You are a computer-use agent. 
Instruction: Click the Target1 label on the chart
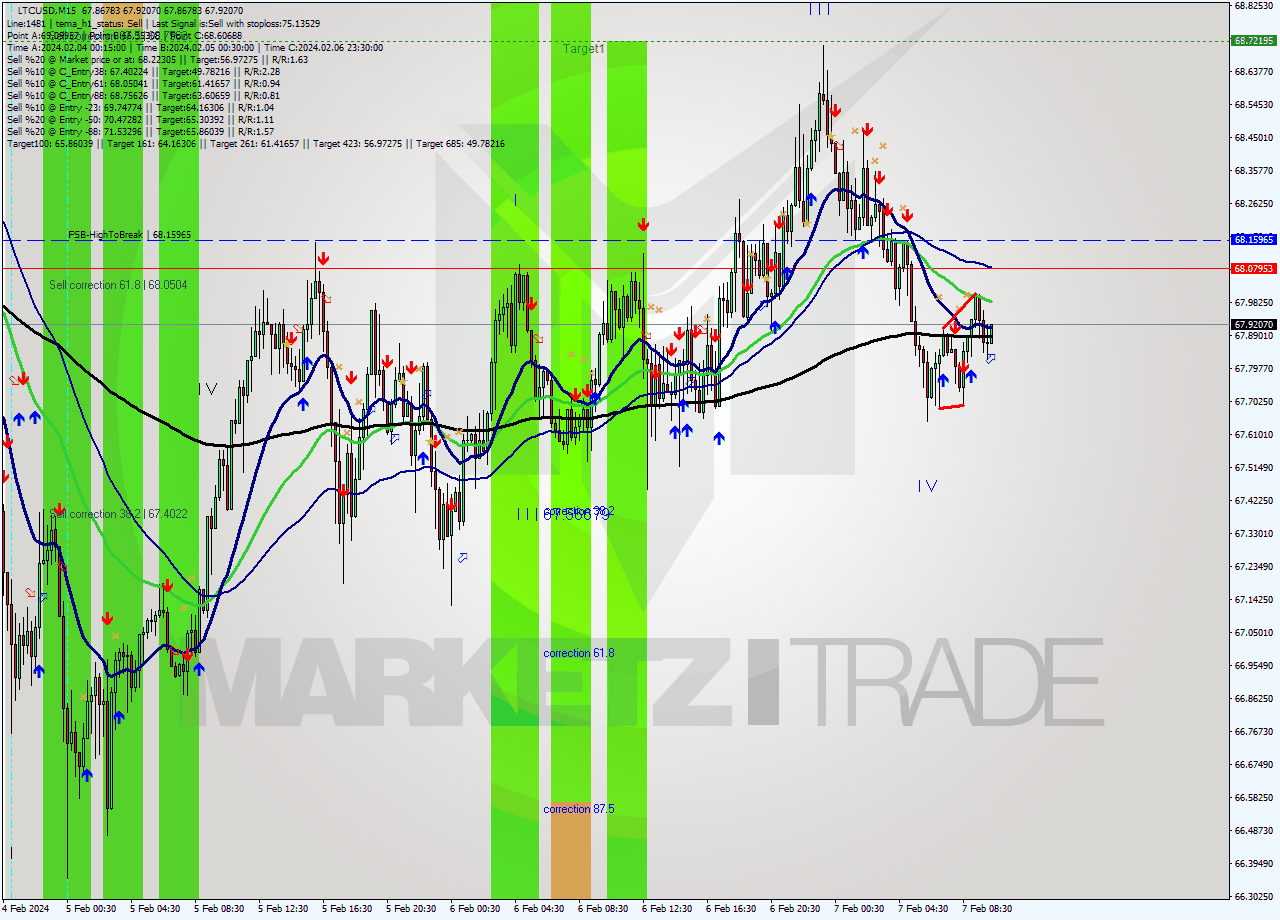pos(583,48)
